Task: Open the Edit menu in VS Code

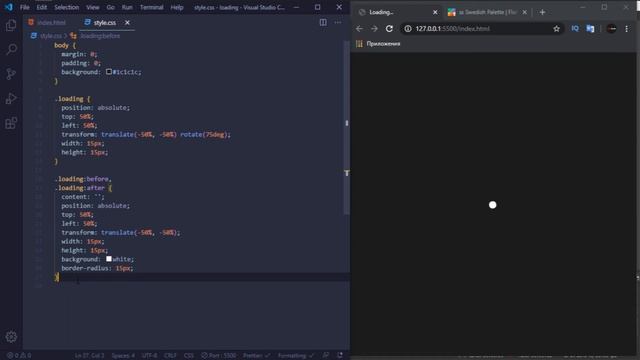Action: [x=42, y=7]
